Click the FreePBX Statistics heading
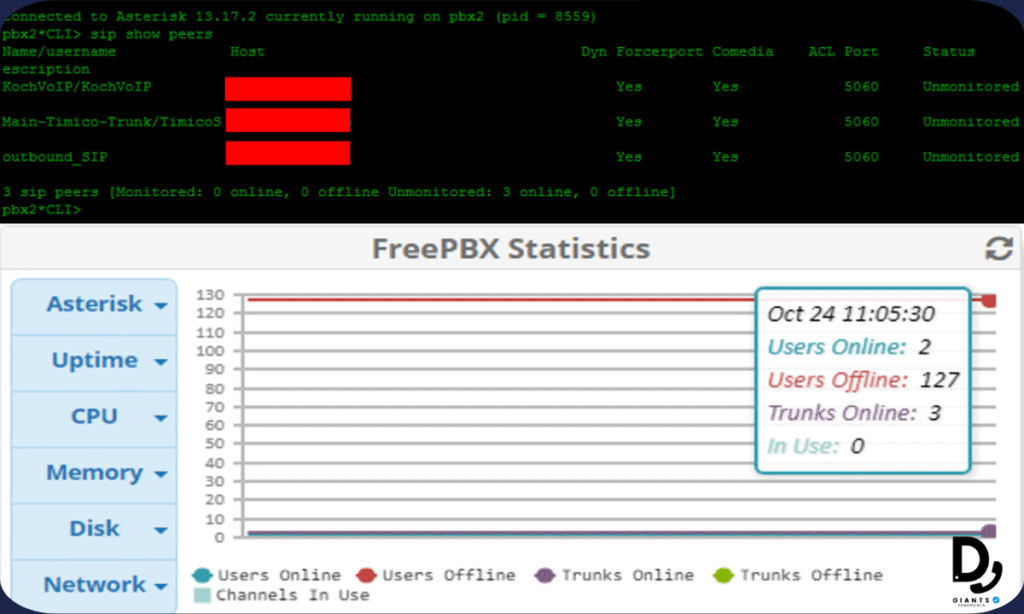Viewport: 1024px width, 614px height. click(x=511, y=248)
